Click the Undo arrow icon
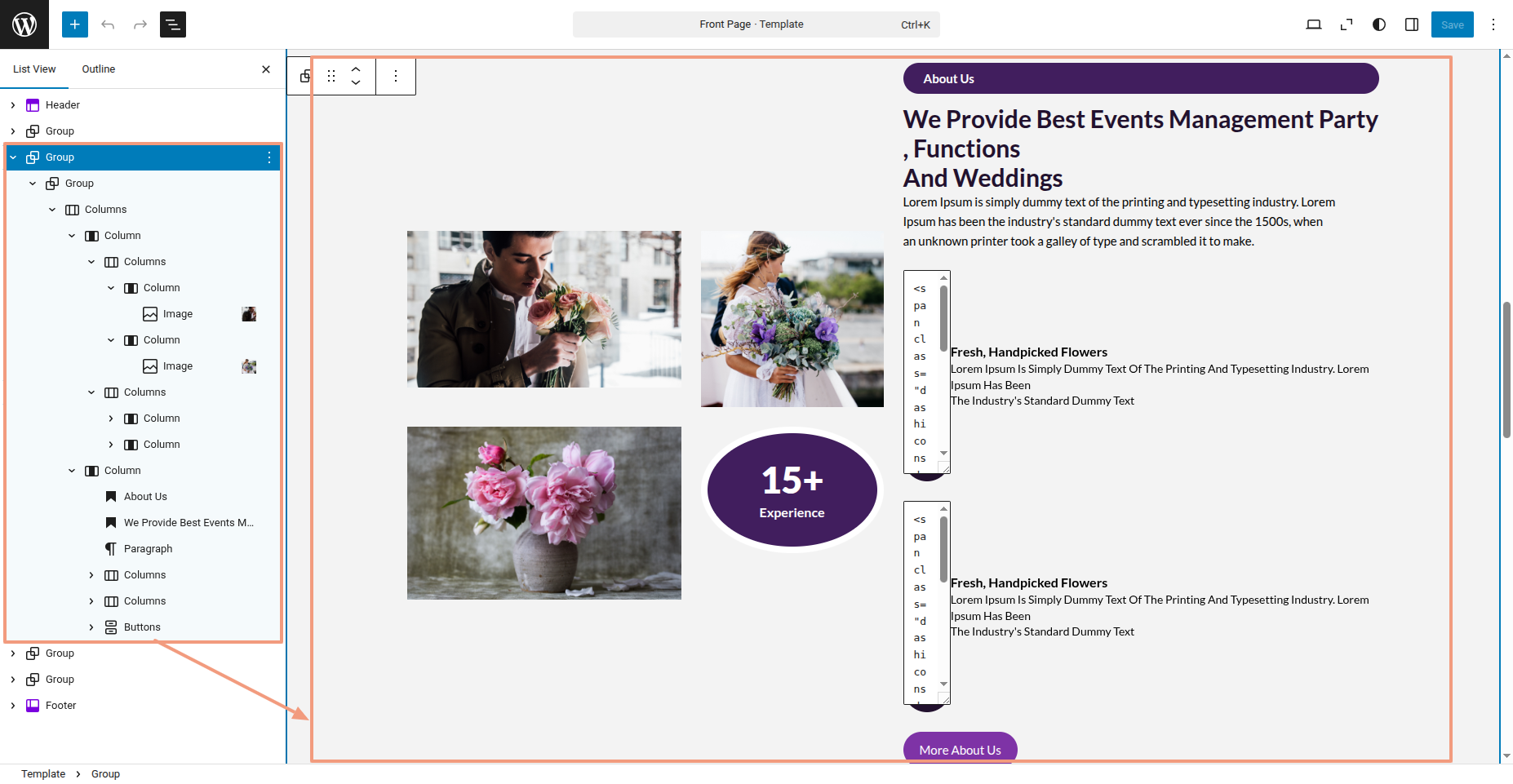The image size is (1513, 784). pyautogui.click(x=108, y=24)
